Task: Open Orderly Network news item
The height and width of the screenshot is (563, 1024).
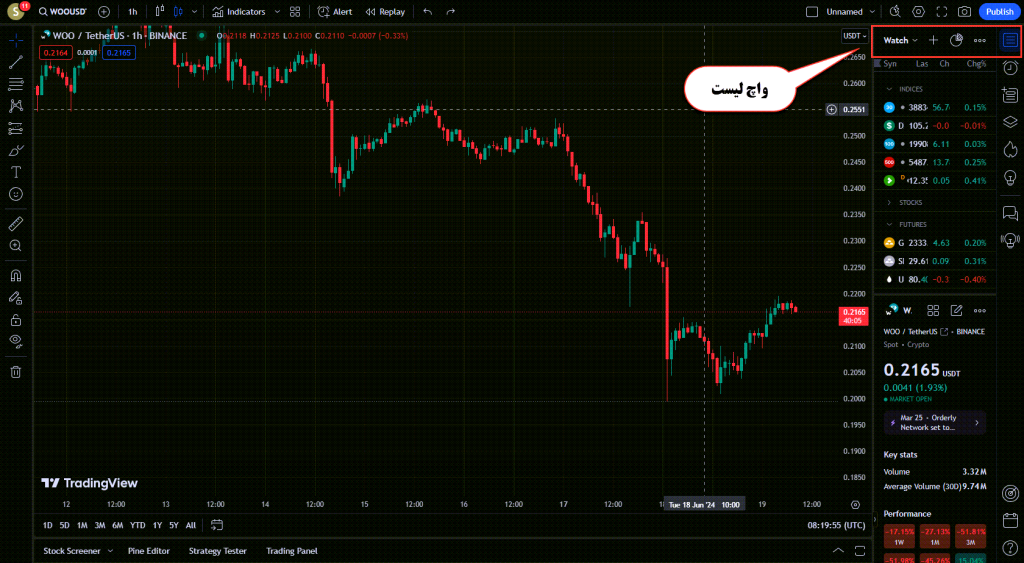Action: pyautogui.click(x=935, y=423)
